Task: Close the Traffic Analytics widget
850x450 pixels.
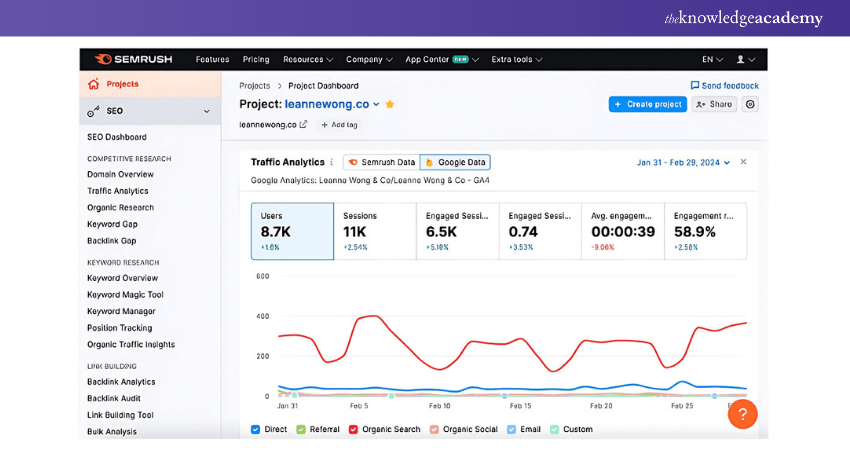Action: tap(743, 162)
